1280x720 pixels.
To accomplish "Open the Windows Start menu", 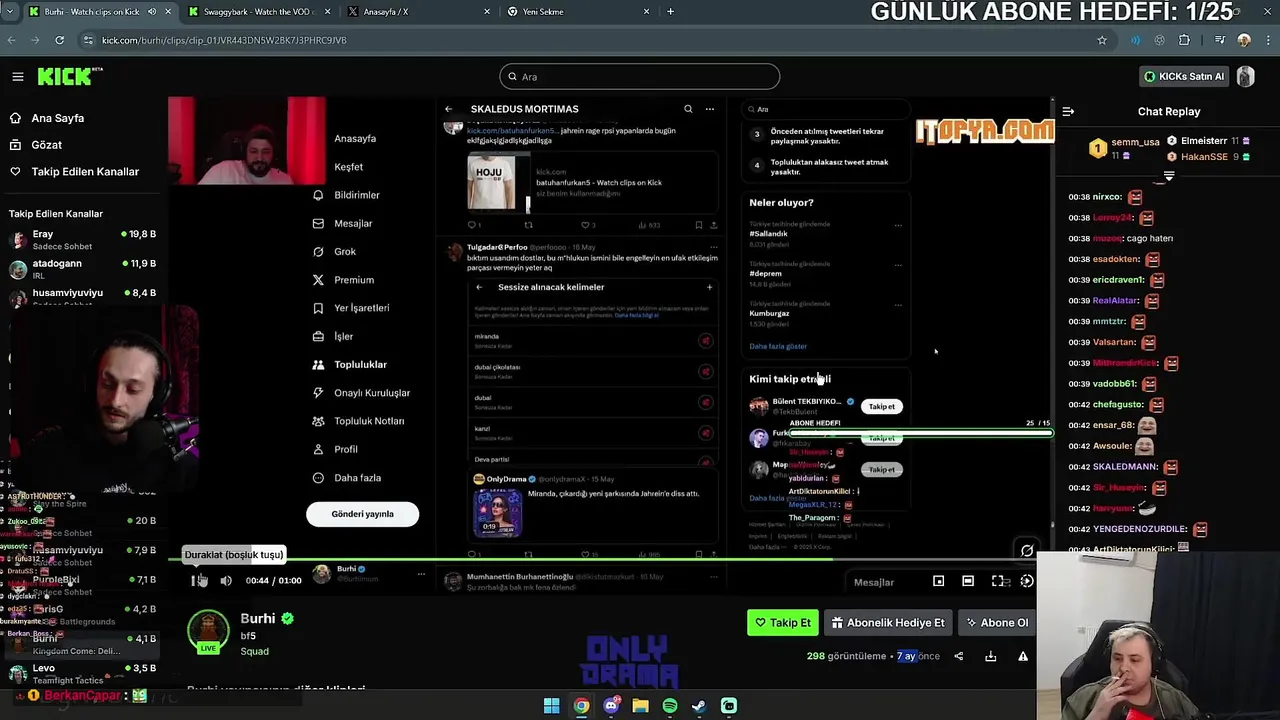I will point(551,706).
